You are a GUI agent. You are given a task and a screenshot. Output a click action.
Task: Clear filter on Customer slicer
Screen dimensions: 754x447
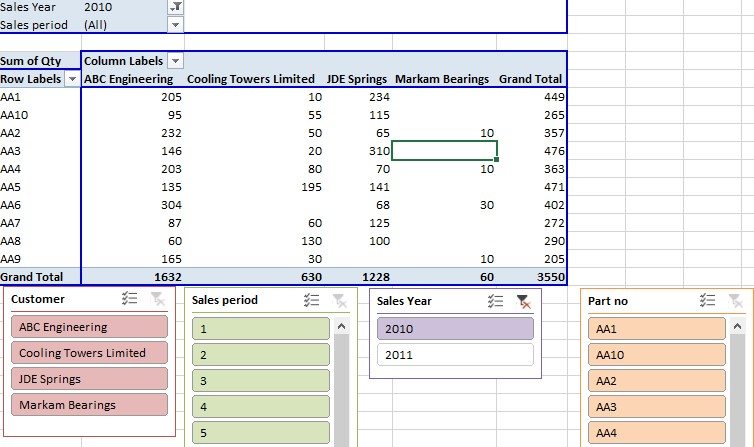(156, 299)
